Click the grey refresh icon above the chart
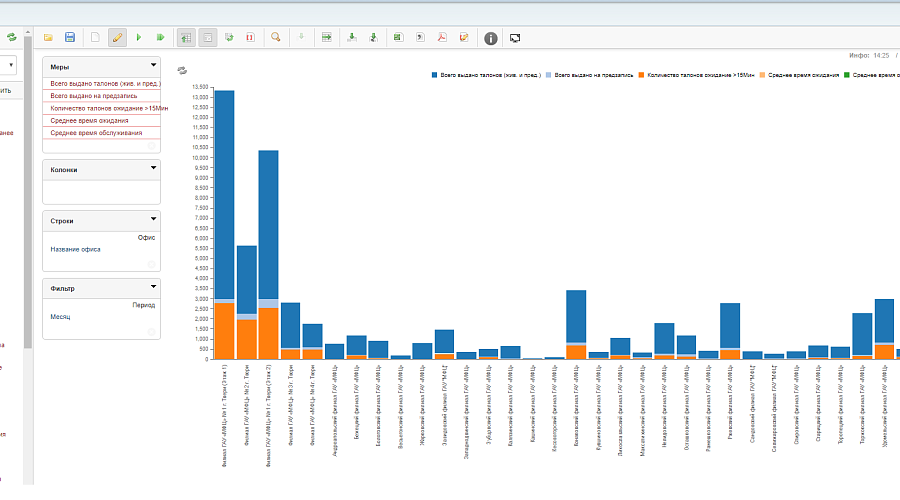The height and width of the screenshot is (500, 900). coord(182,71)
